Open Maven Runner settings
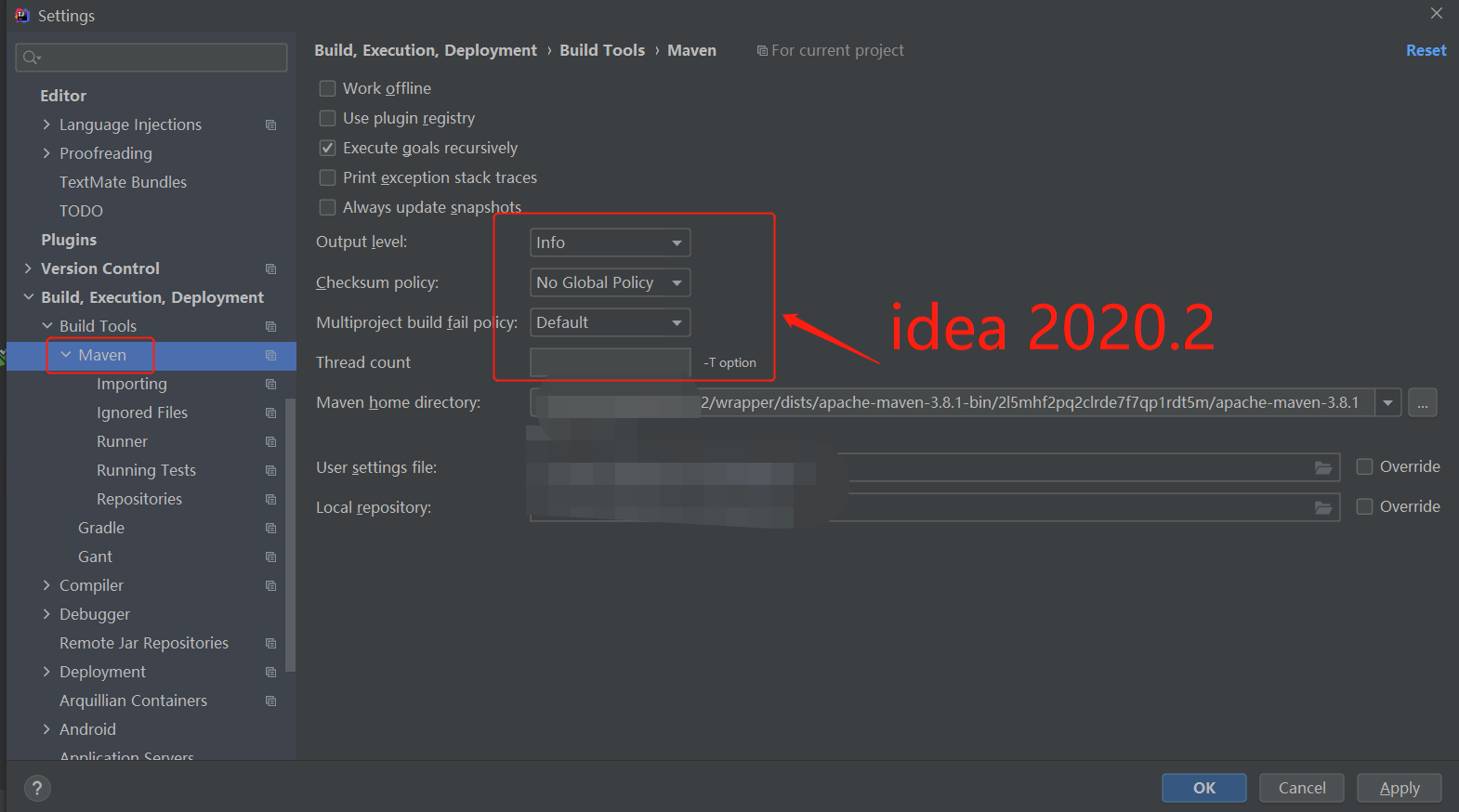Screen dimensions: 1459x812 pos(122,441)
